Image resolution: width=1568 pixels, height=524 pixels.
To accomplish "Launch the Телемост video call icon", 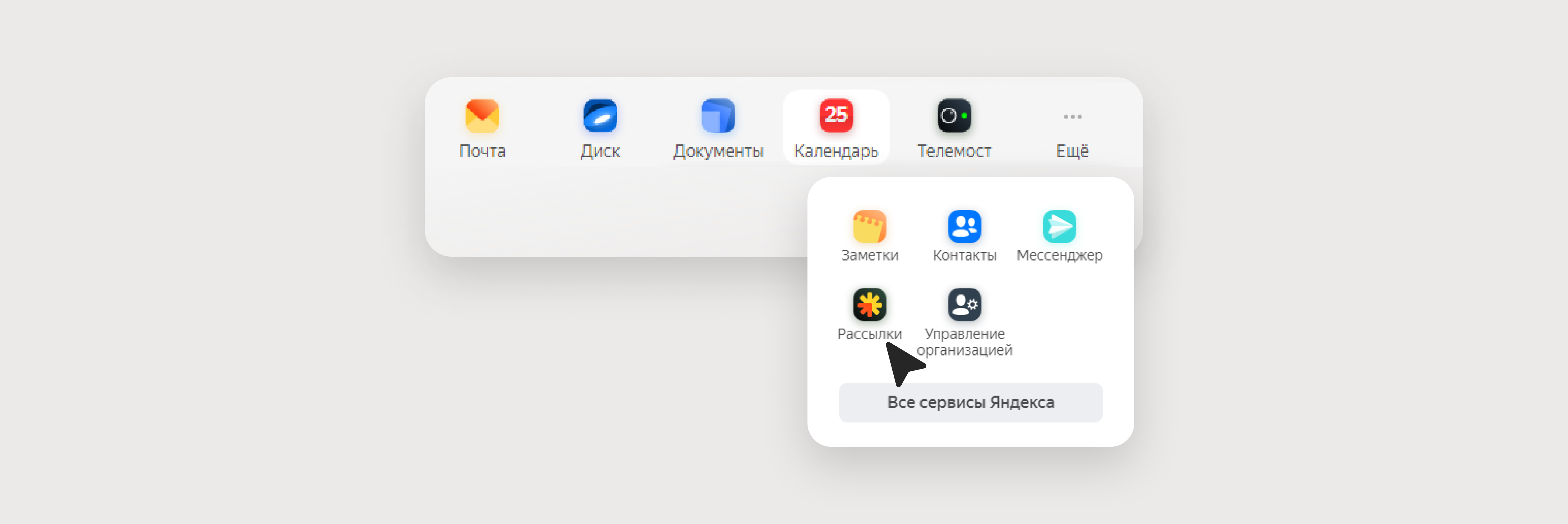I will pos(954,116).
